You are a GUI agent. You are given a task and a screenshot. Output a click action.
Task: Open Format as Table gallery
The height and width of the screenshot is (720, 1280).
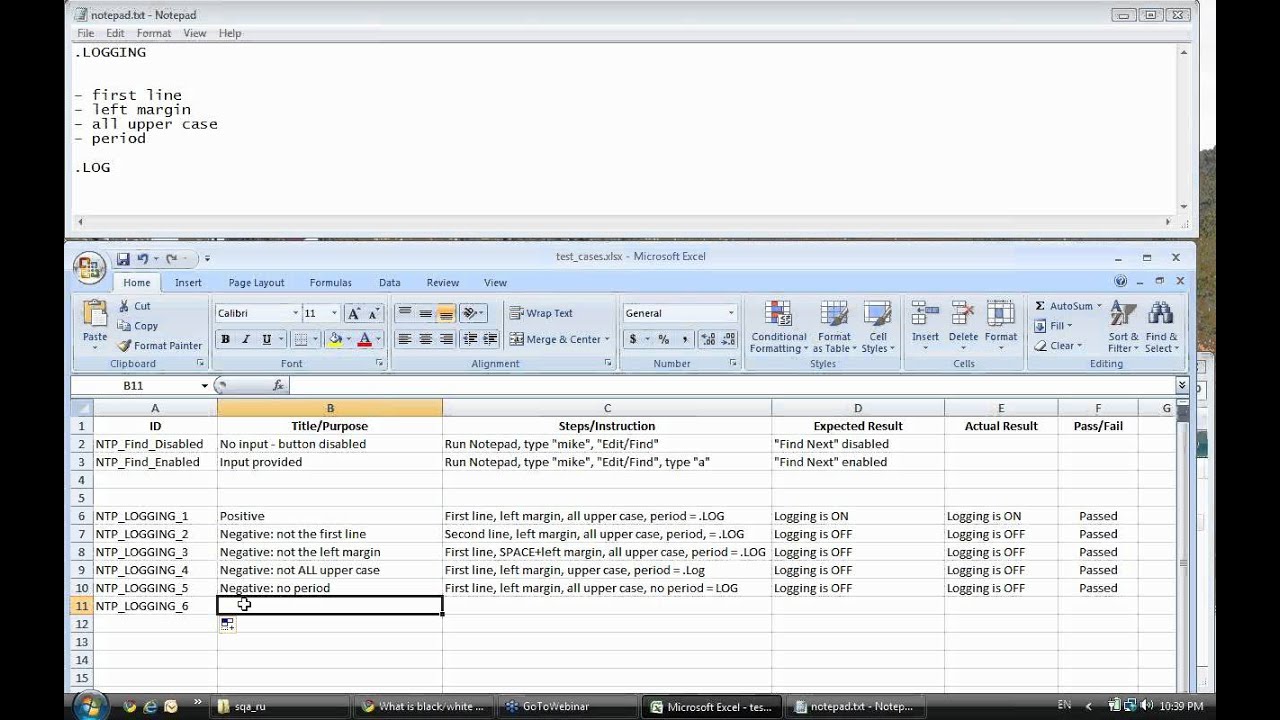coord(834,326)
